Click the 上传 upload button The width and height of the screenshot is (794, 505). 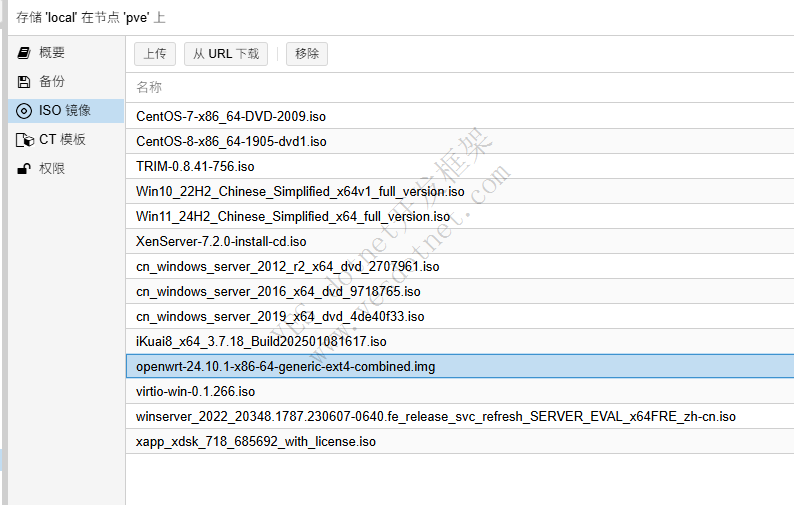click(x=155, y=54)
